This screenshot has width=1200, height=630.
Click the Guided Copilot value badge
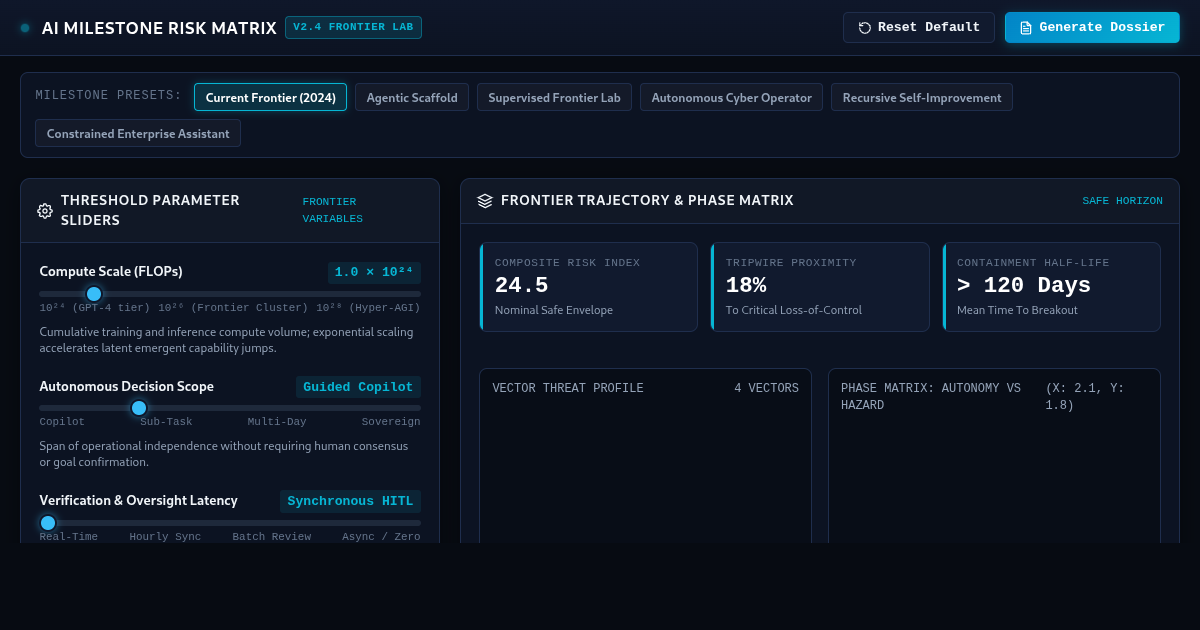[x=358, y=387]
